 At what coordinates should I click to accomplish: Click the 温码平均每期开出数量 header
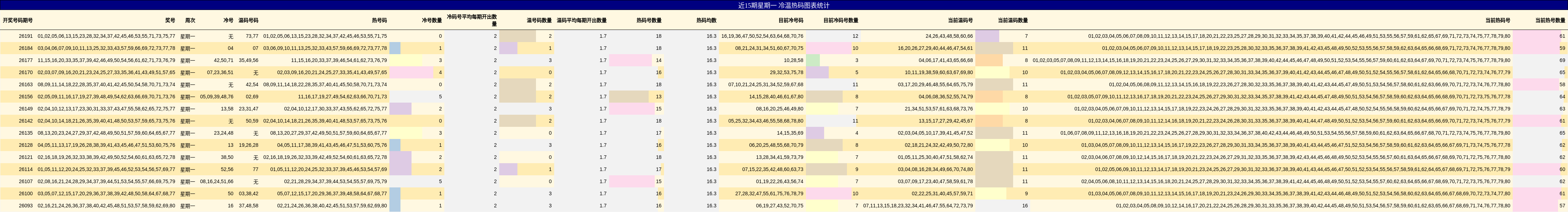pyautogui.click(x=581, y=20)
